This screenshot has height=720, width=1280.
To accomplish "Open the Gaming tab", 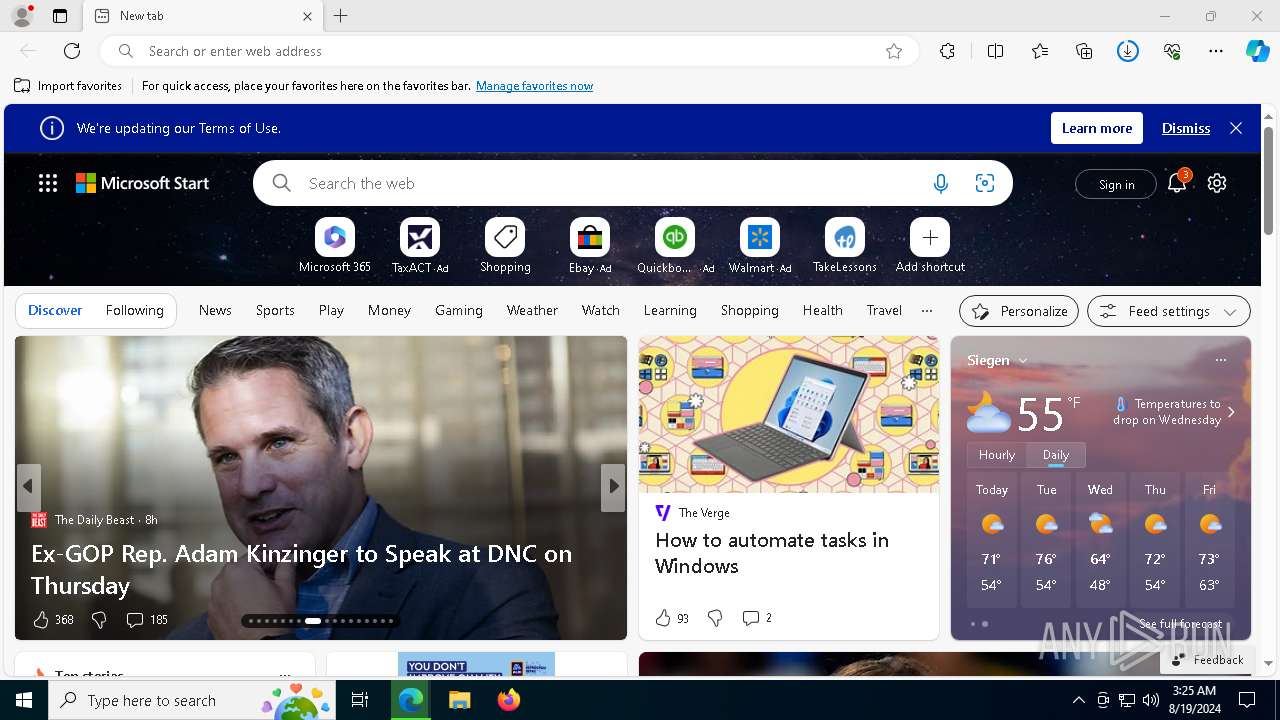I will [459, 311].
